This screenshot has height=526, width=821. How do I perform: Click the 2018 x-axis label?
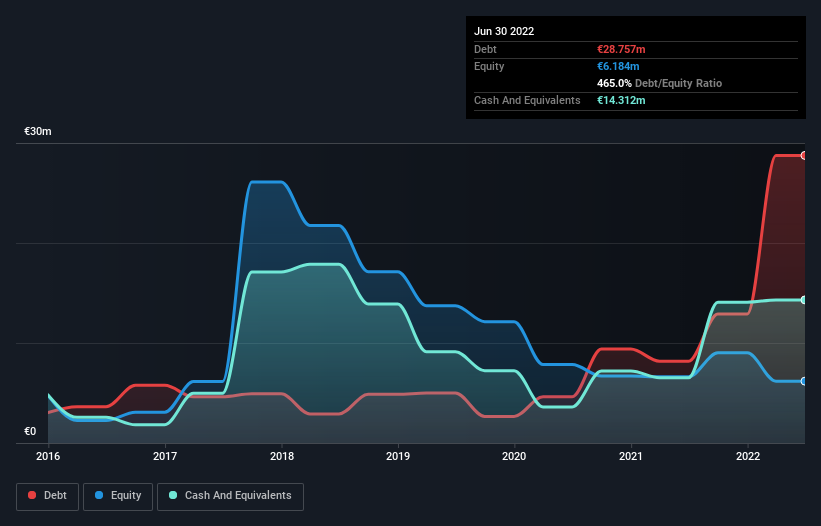(x=282, y=456)
